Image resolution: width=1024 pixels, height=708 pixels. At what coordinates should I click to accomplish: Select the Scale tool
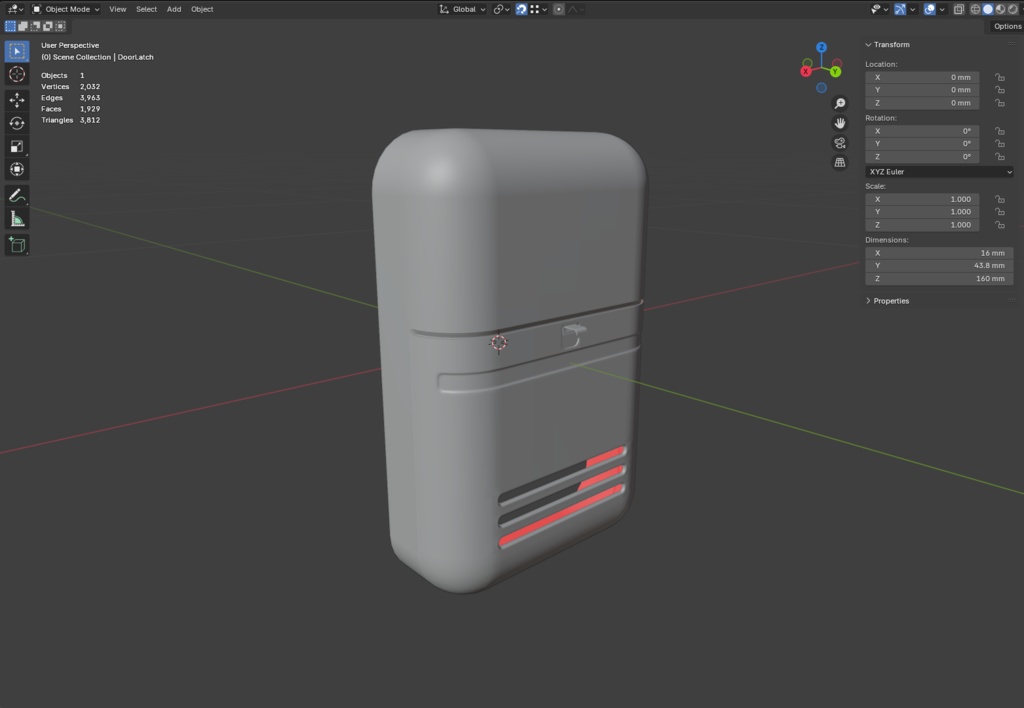(x=17, y=146)
